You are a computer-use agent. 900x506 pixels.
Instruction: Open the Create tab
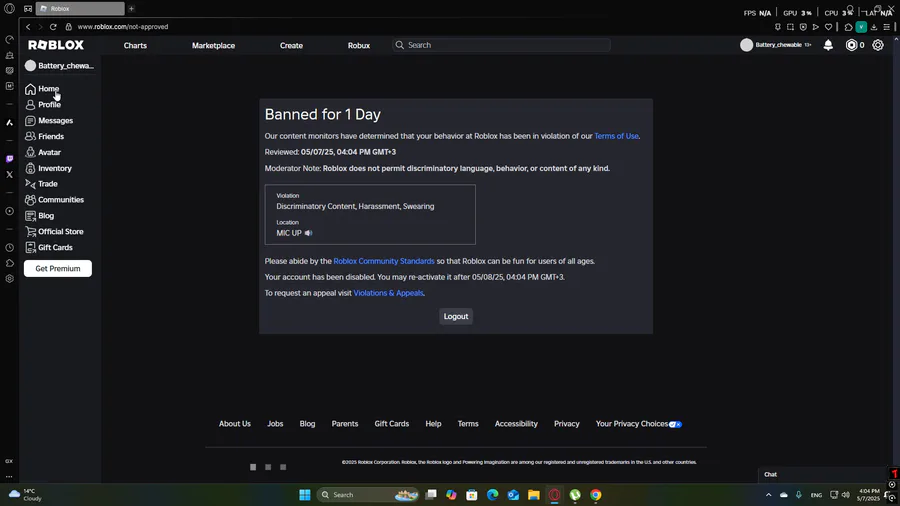pyautogui.click(x=291, y=45)
